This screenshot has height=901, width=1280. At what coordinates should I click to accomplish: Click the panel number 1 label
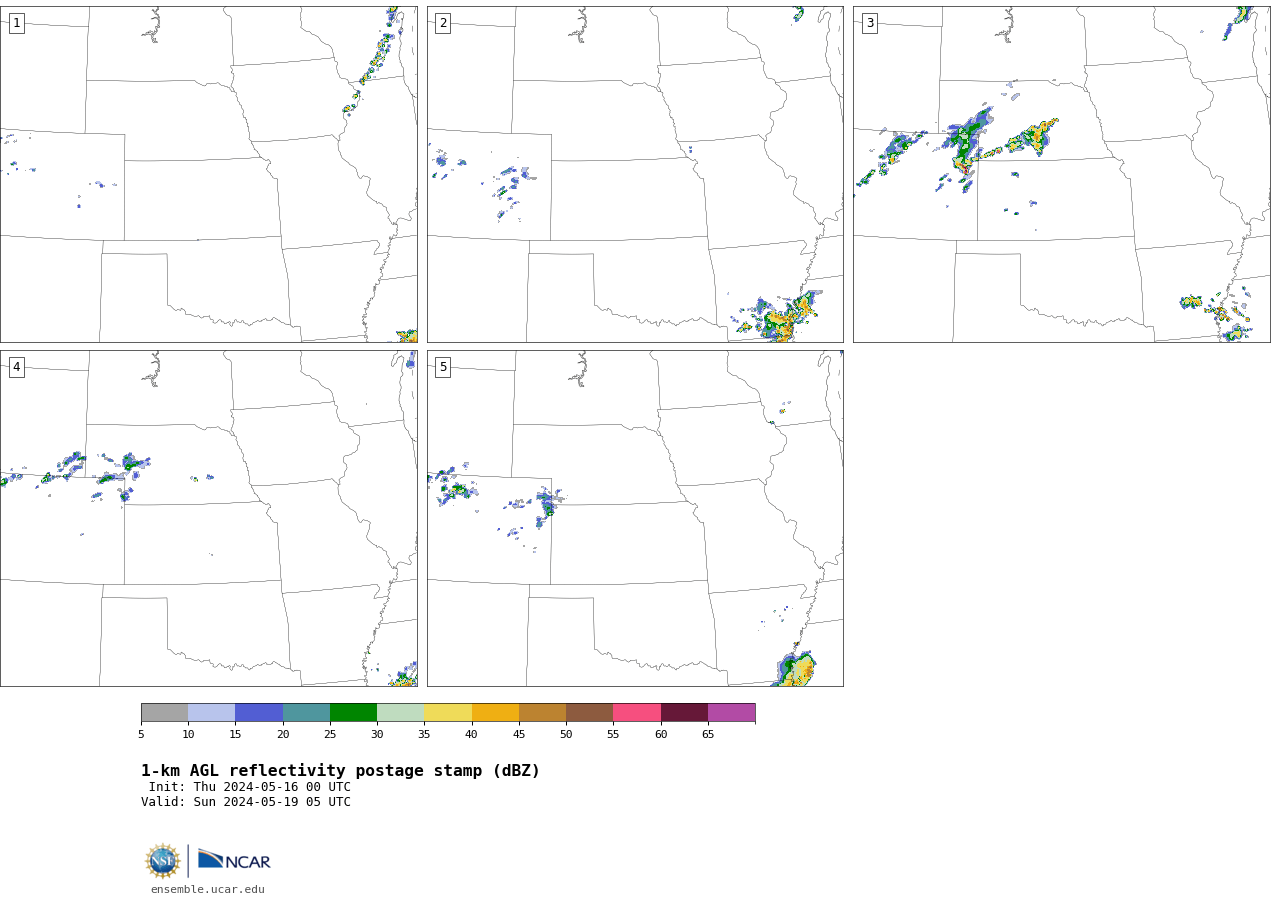(16, 23)
